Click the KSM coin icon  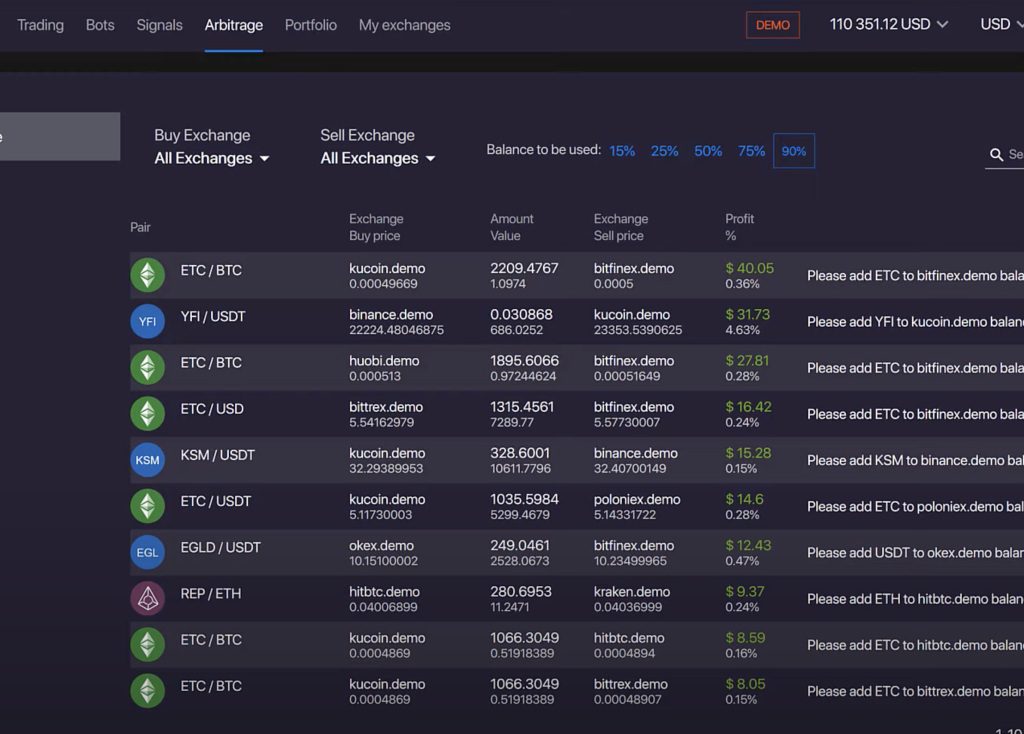[148, 460]
